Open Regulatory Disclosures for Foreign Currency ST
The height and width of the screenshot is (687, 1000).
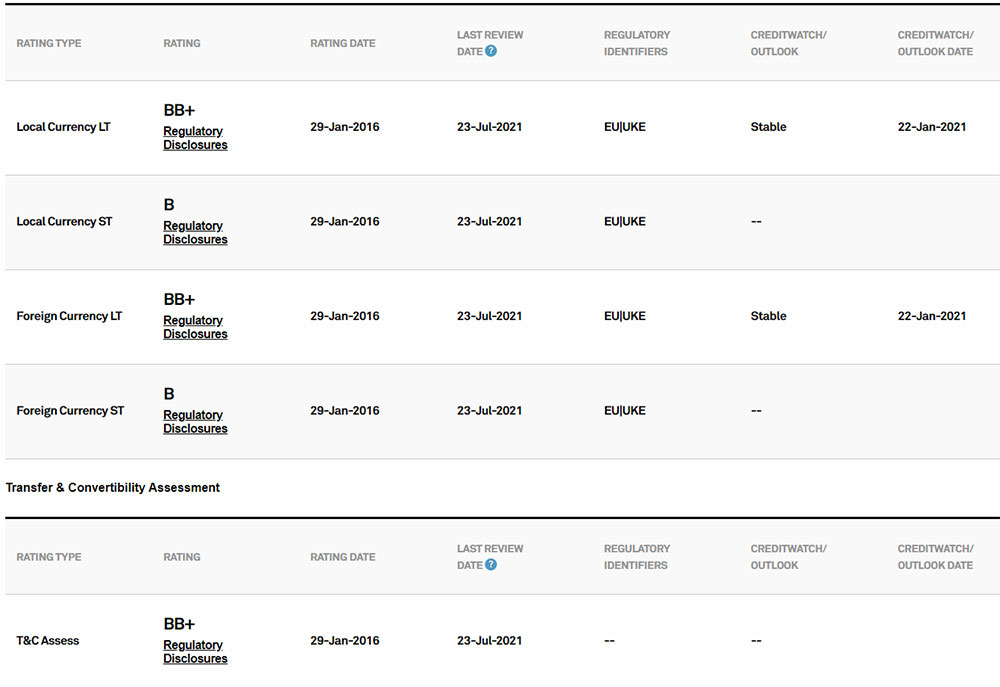[x=195, y=422]
